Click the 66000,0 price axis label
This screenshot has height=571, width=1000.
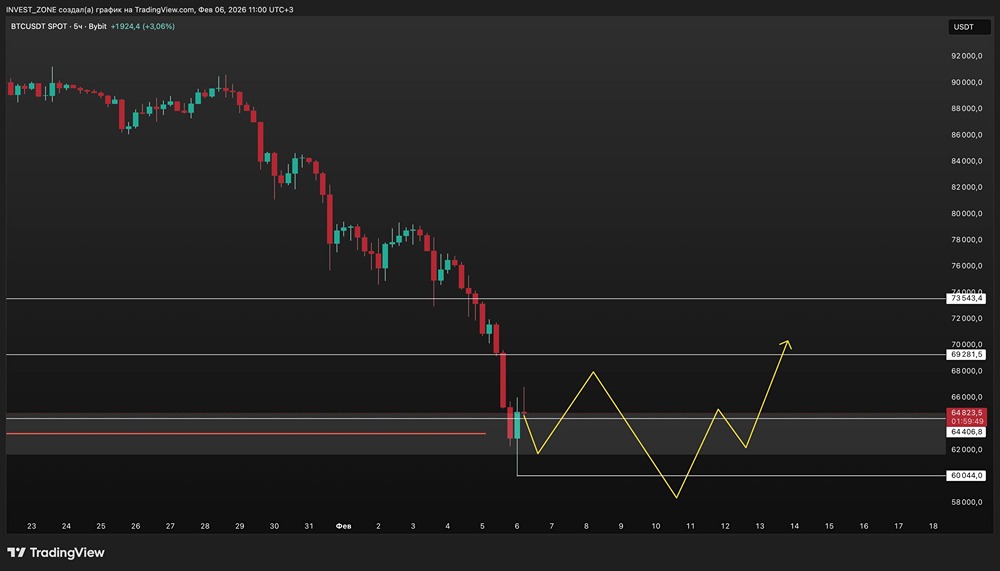coord(967,397)
